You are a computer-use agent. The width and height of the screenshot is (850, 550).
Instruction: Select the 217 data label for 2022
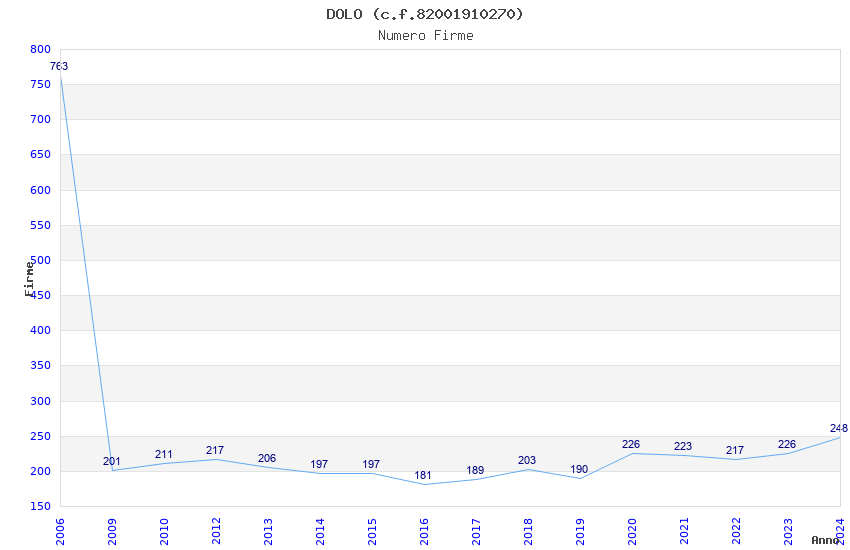735,450
